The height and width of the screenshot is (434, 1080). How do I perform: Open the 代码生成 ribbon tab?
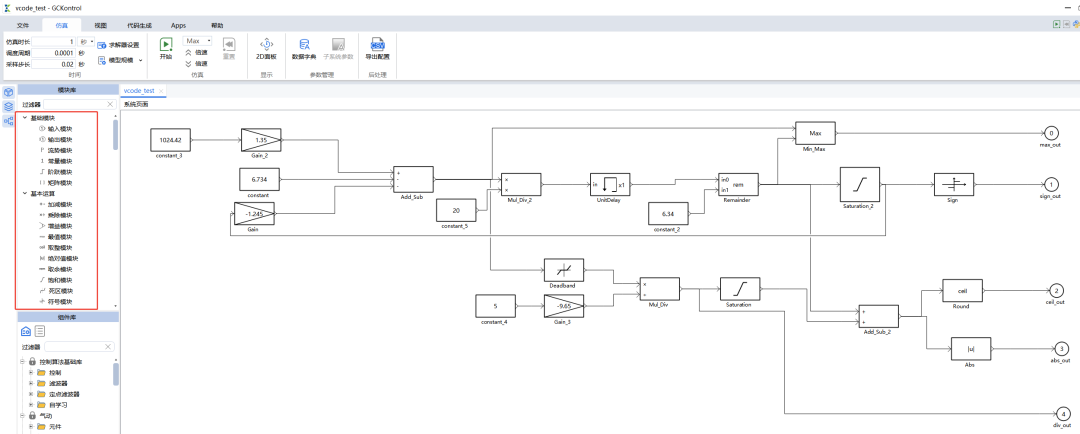[140, 24]
